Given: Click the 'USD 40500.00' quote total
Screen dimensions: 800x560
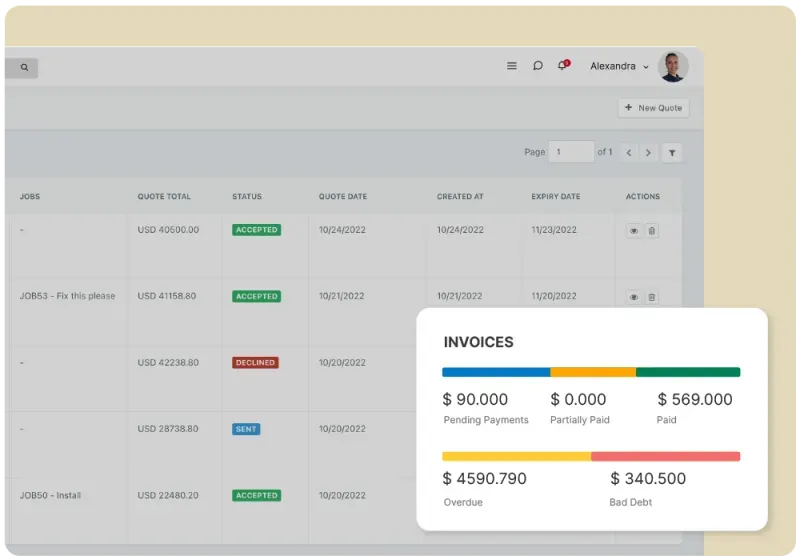Looking at the screenshot, I should tap(168, 230).
